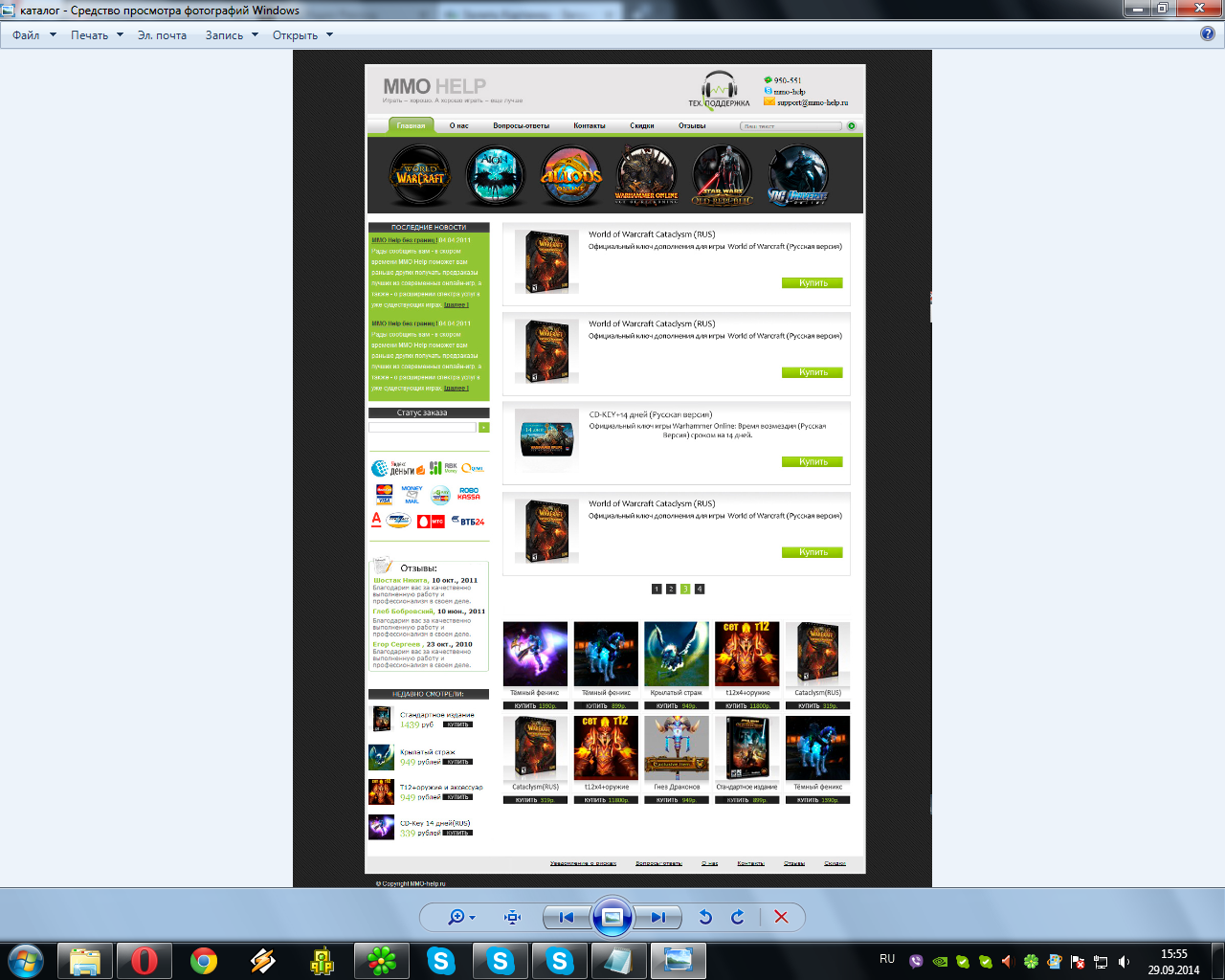The width and height of the screenshot is (1225, 980).
Task: Open Windows Explorer from the taskbar
Action: tap(85, 961)
